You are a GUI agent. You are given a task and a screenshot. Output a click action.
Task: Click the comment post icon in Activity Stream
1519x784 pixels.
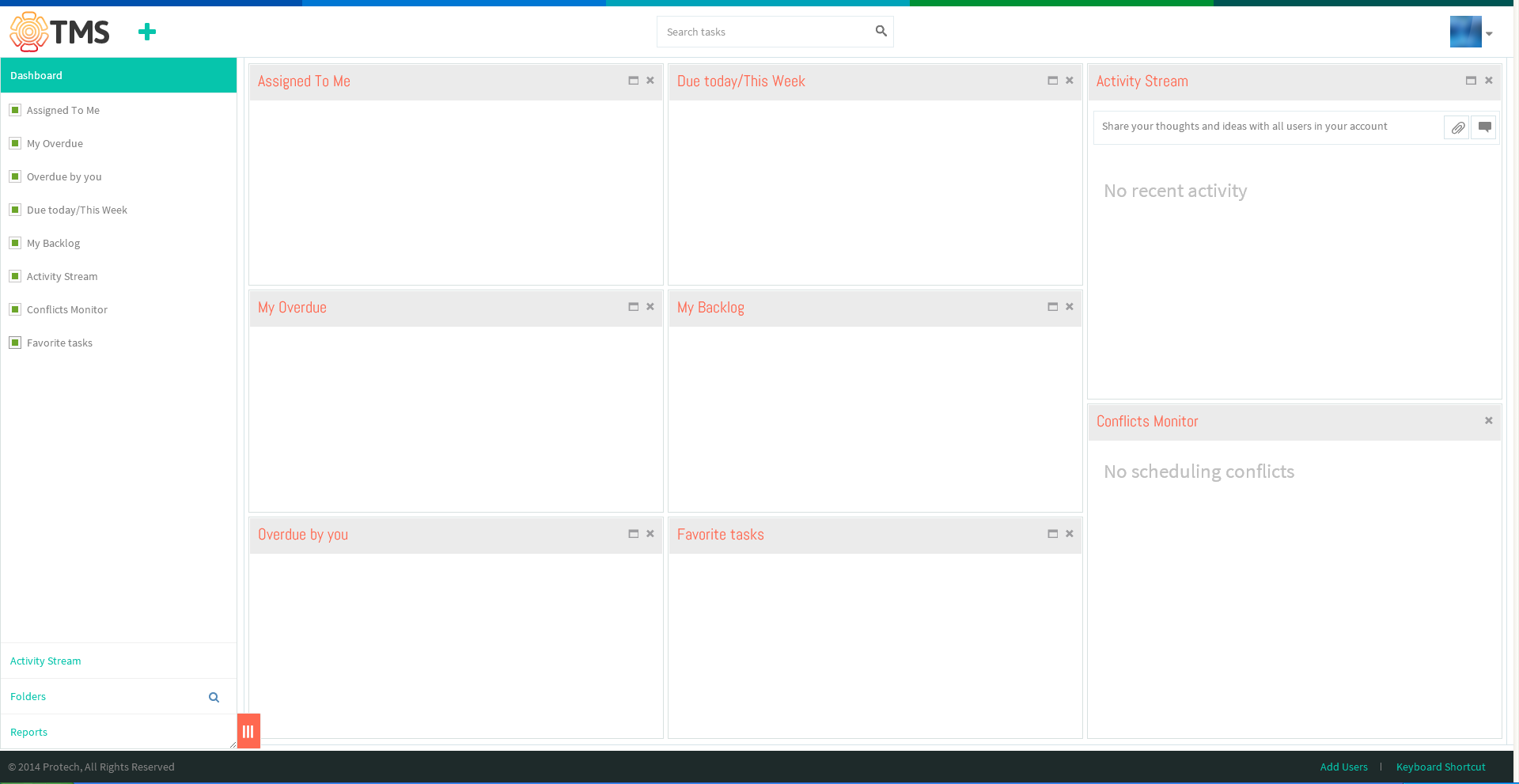(x=1484, y=127)
